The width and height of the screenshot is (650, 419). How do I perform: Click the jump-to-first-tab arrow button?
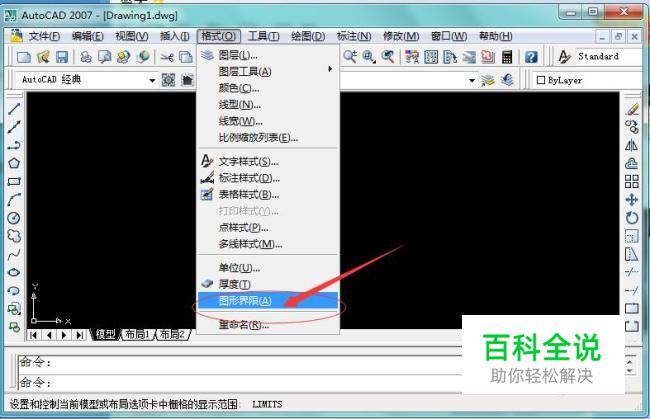pyautogui.click(x=34, y=335)
